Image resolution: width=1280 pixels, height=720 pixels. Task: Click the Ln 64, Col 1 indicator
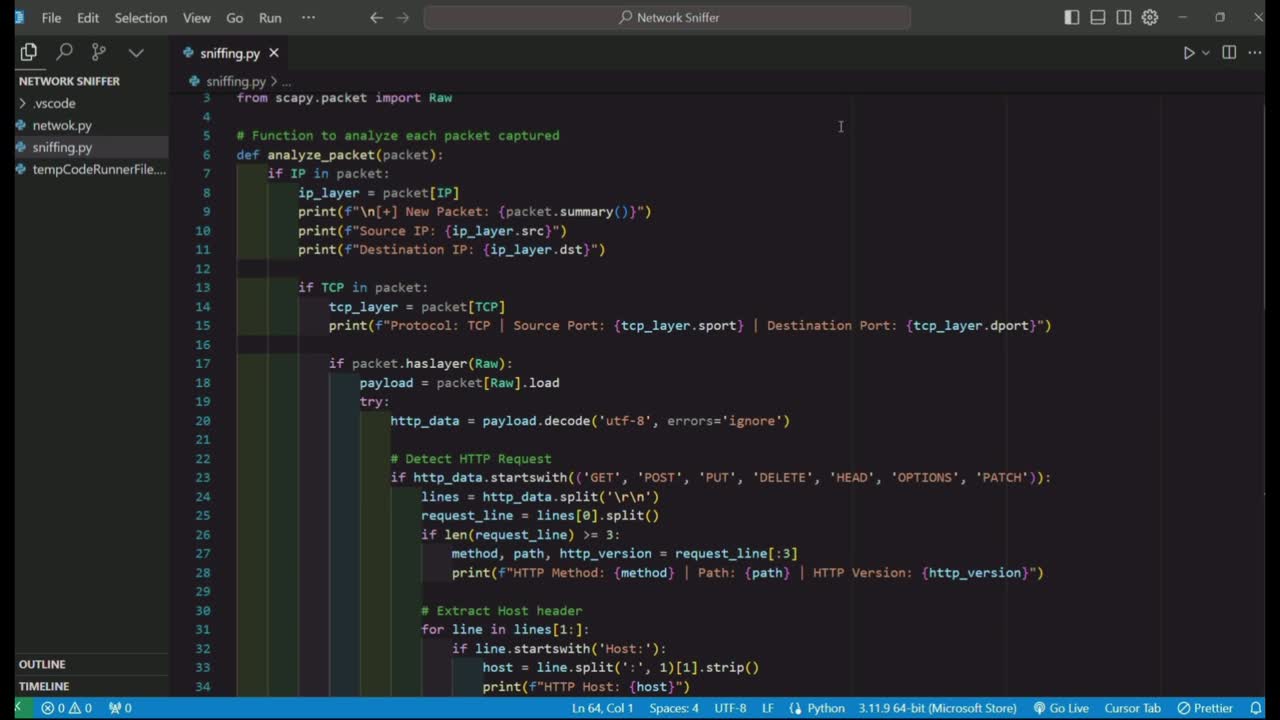(x=602, y=708)
